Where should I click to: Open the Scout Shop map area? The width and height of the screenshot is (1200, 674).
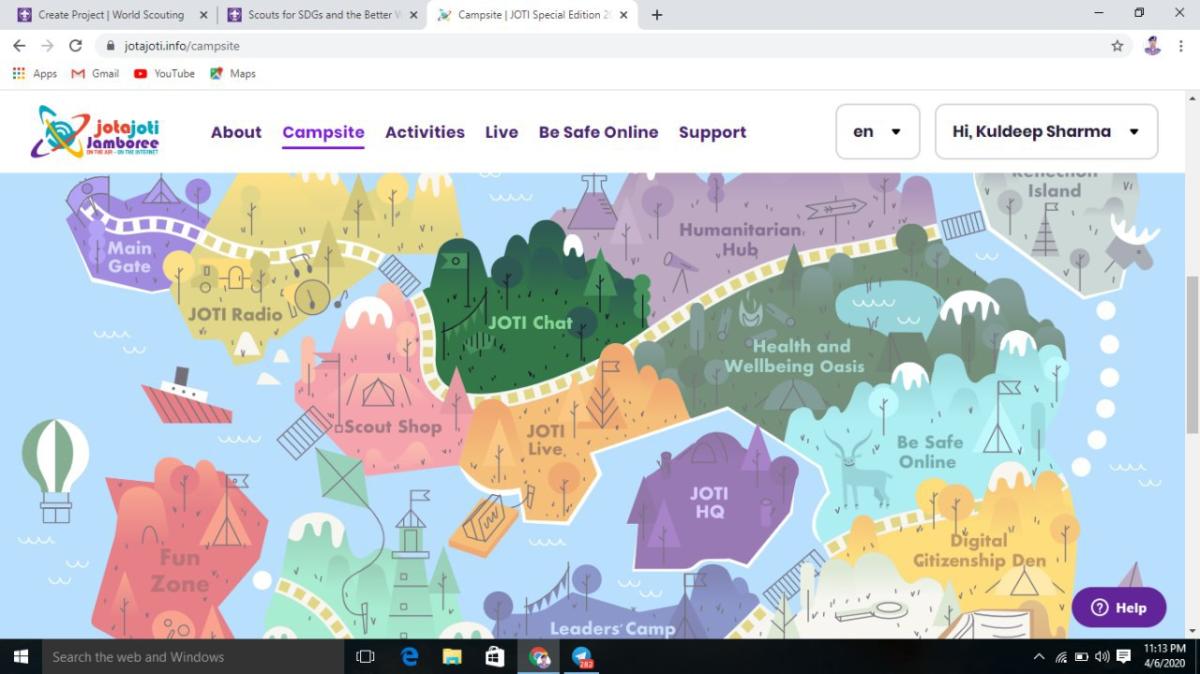point(392,426)
